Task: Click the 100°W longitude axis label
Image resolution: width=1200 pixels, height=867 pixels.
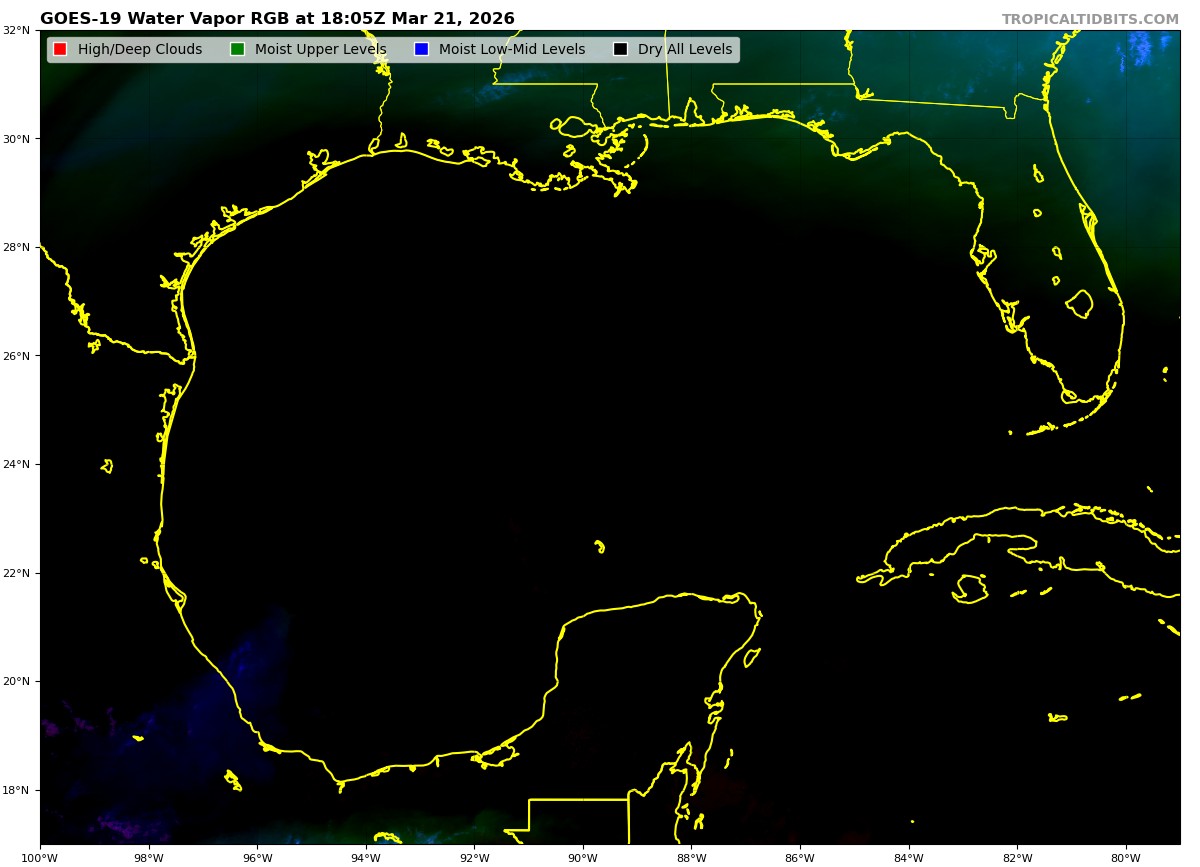Action: (x=40, y=857)
